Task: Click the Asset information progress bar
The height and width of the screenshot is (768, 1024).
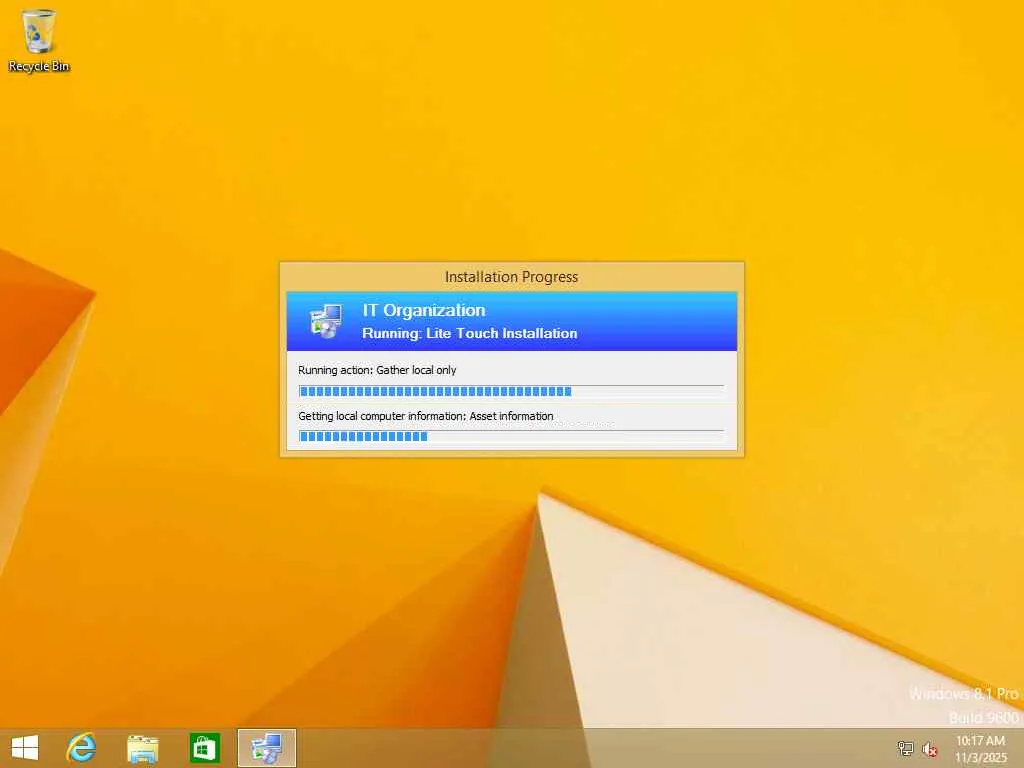Action: pyautogui.click(x=511, y=436)
